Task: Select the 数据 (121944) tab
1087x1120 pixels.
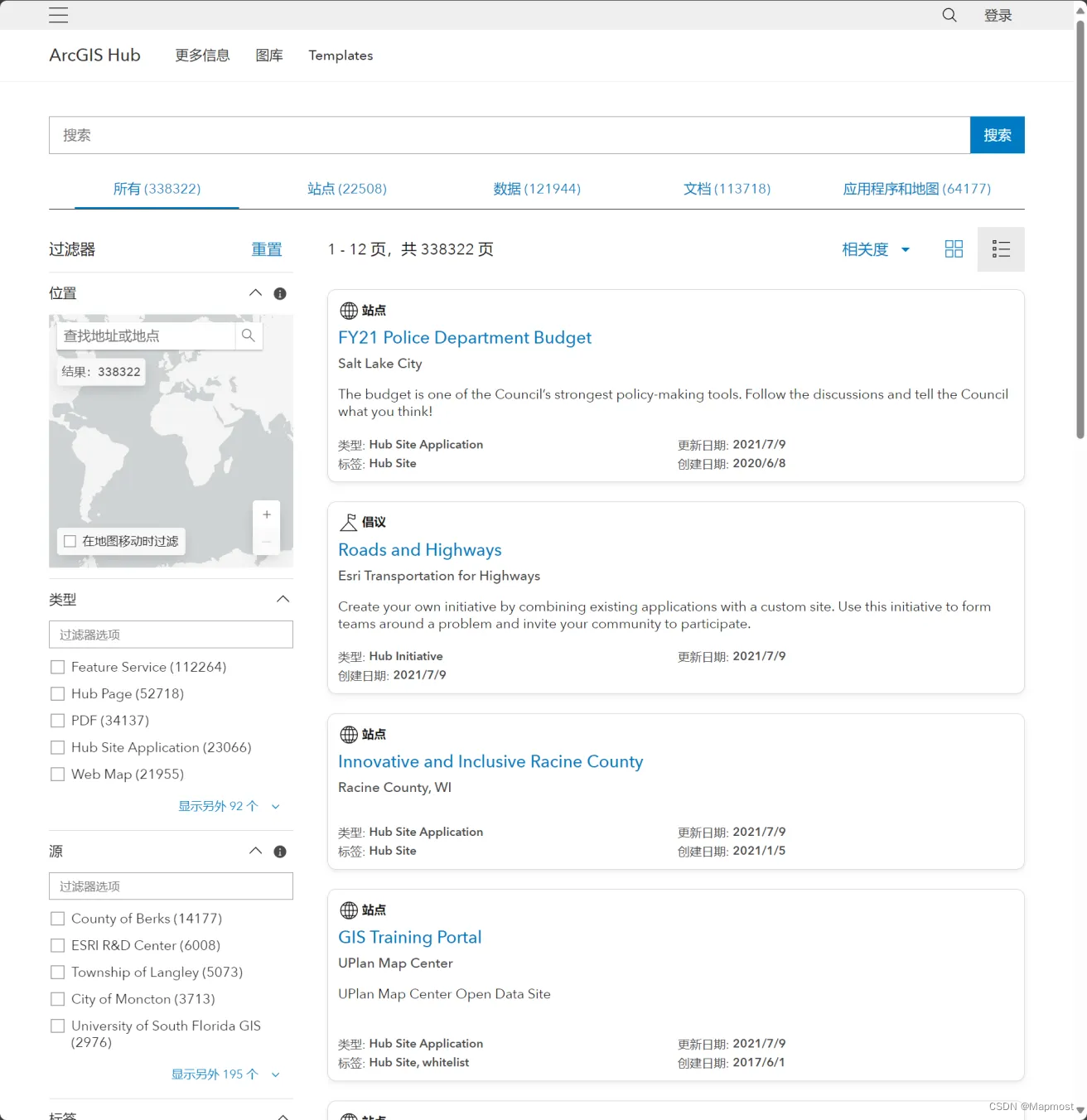Action: (x=537, y=189)
